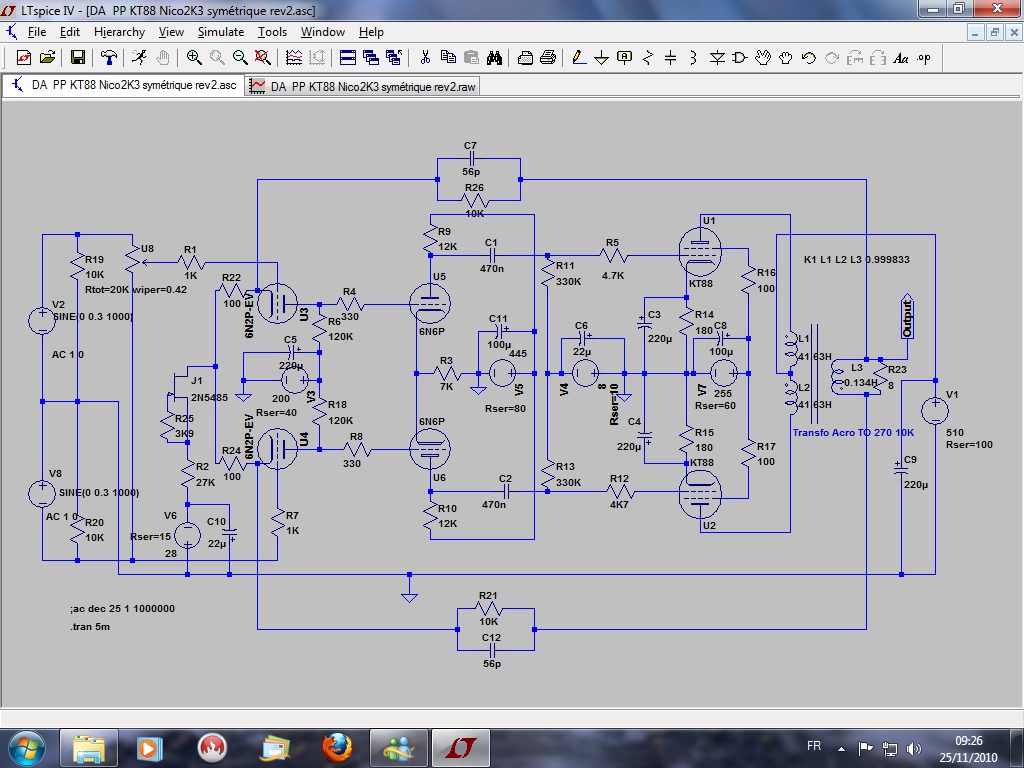
Task: Open the Simulate menu
Action: 221,32
